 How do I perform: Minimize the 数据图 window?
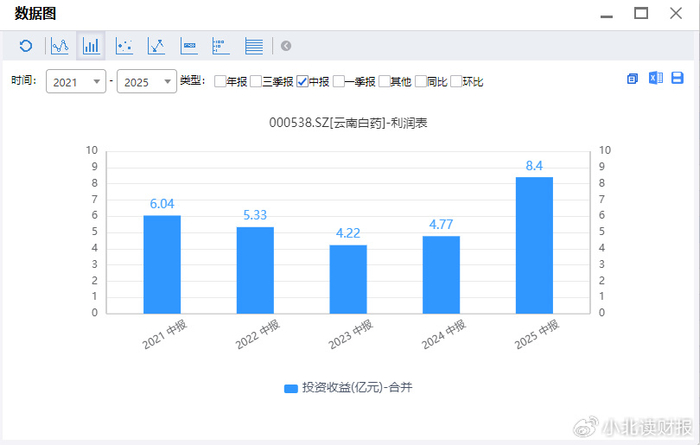click(x=607, y=17)
